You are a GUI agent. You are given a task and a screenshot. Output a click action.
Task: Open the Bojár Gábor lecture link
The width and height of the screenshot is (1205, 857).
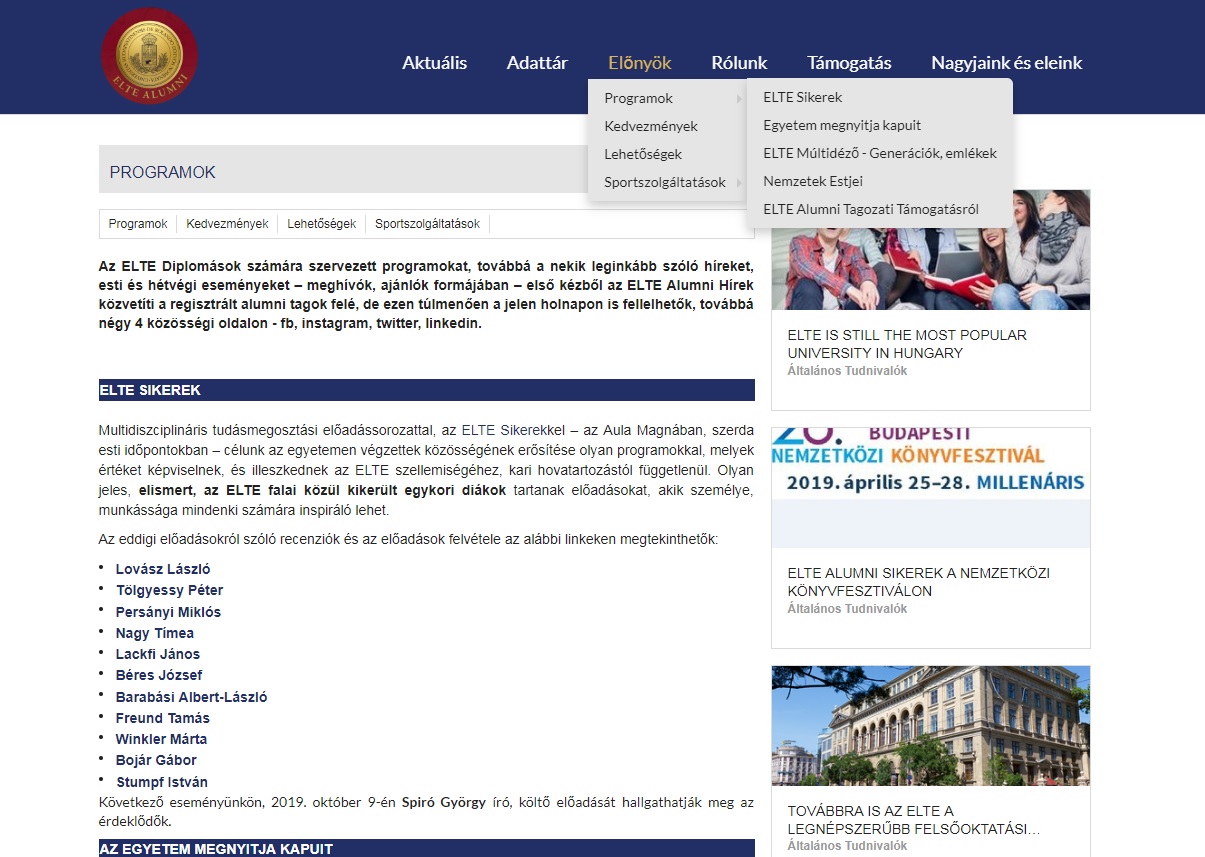(156, 760)
